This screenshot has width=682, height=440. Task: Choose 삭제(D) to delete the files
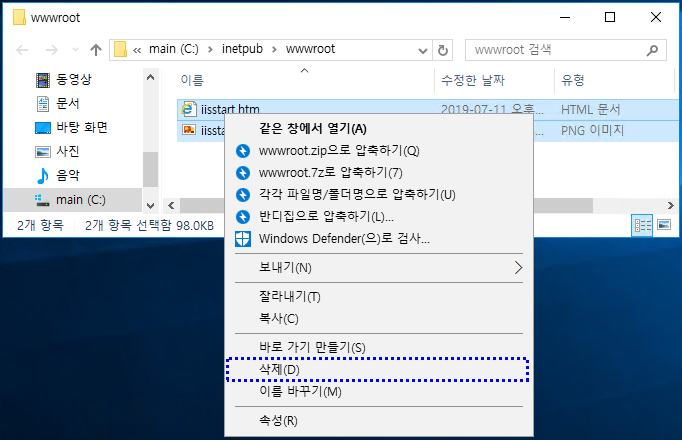tap(378, 370)
